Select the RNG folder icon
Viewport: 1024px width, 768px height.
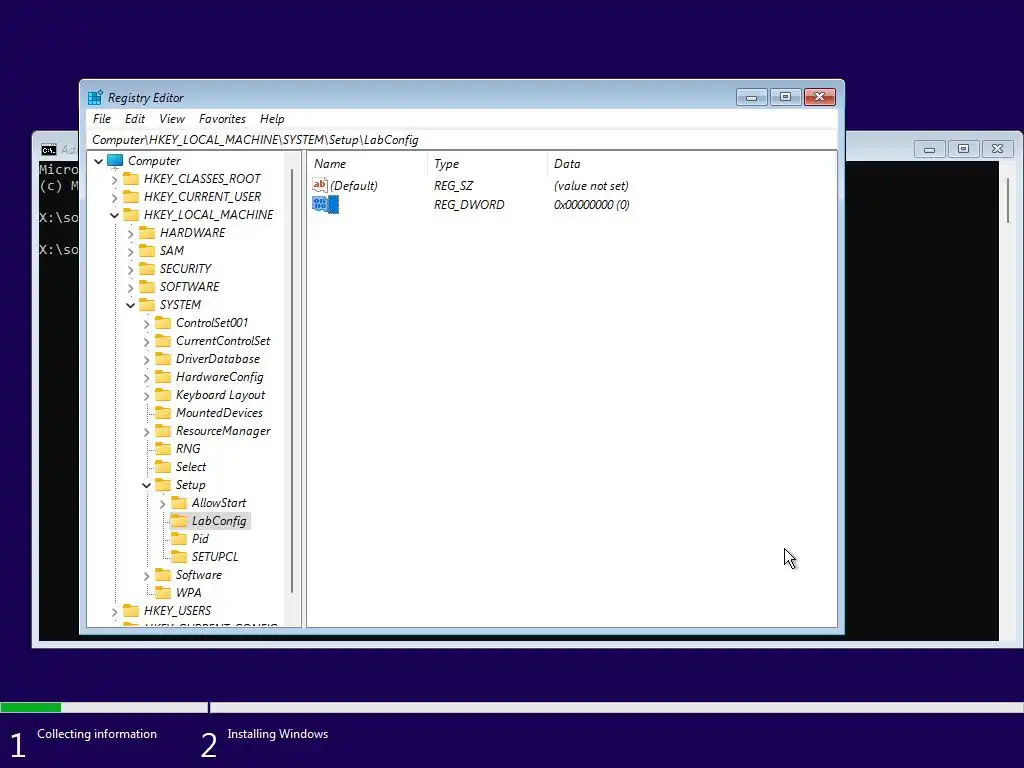(x=163, y=449)
